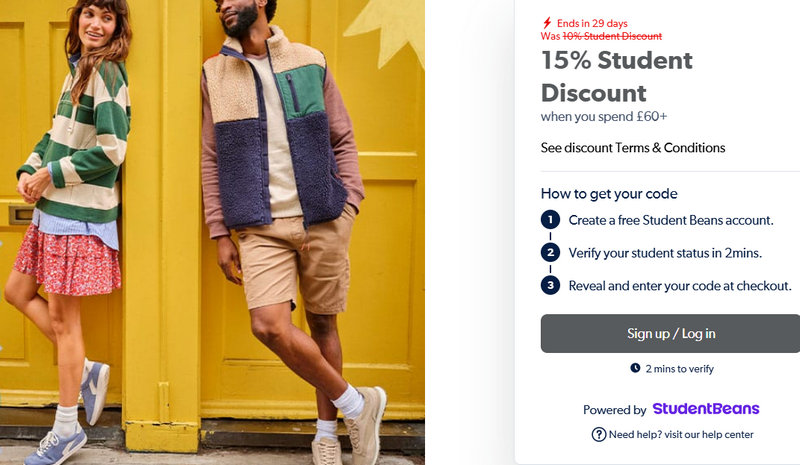Screen dimensions: 800x465
Task: Click the red lightning bolt icon
Action: coord(546,22)
